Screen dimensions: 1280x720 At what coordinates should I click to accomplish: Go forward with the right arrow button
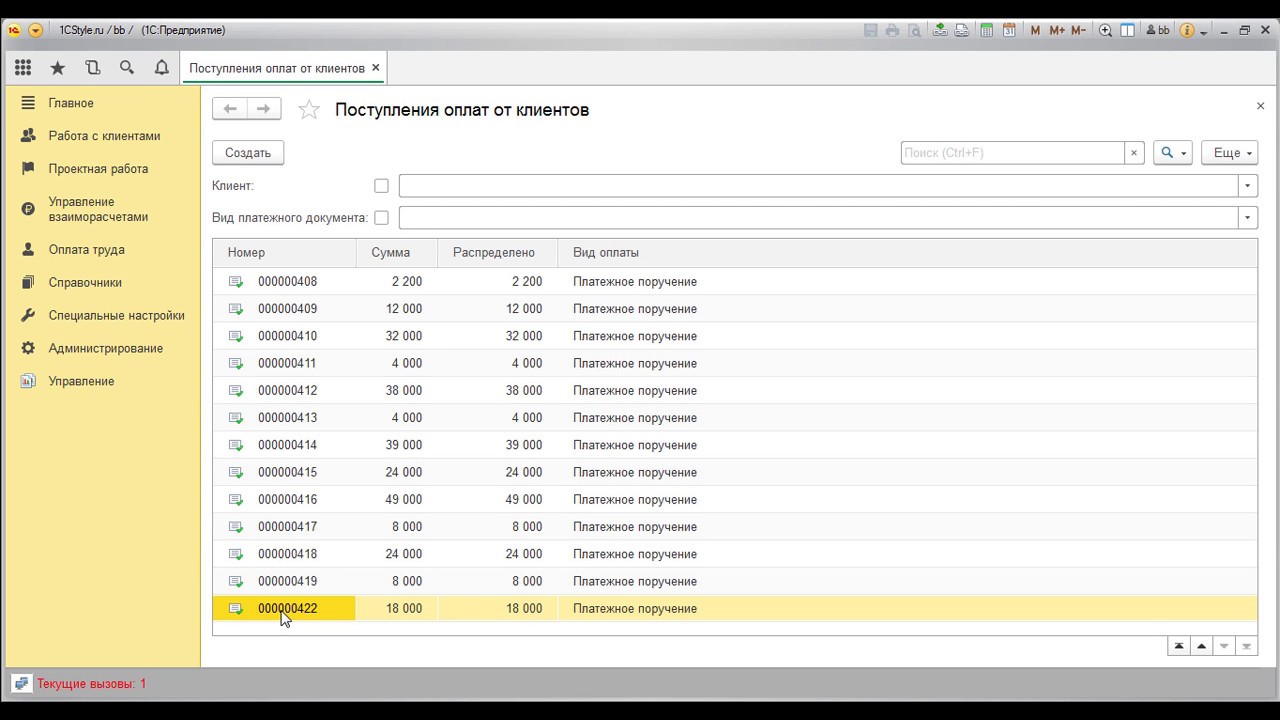[264, 109]
